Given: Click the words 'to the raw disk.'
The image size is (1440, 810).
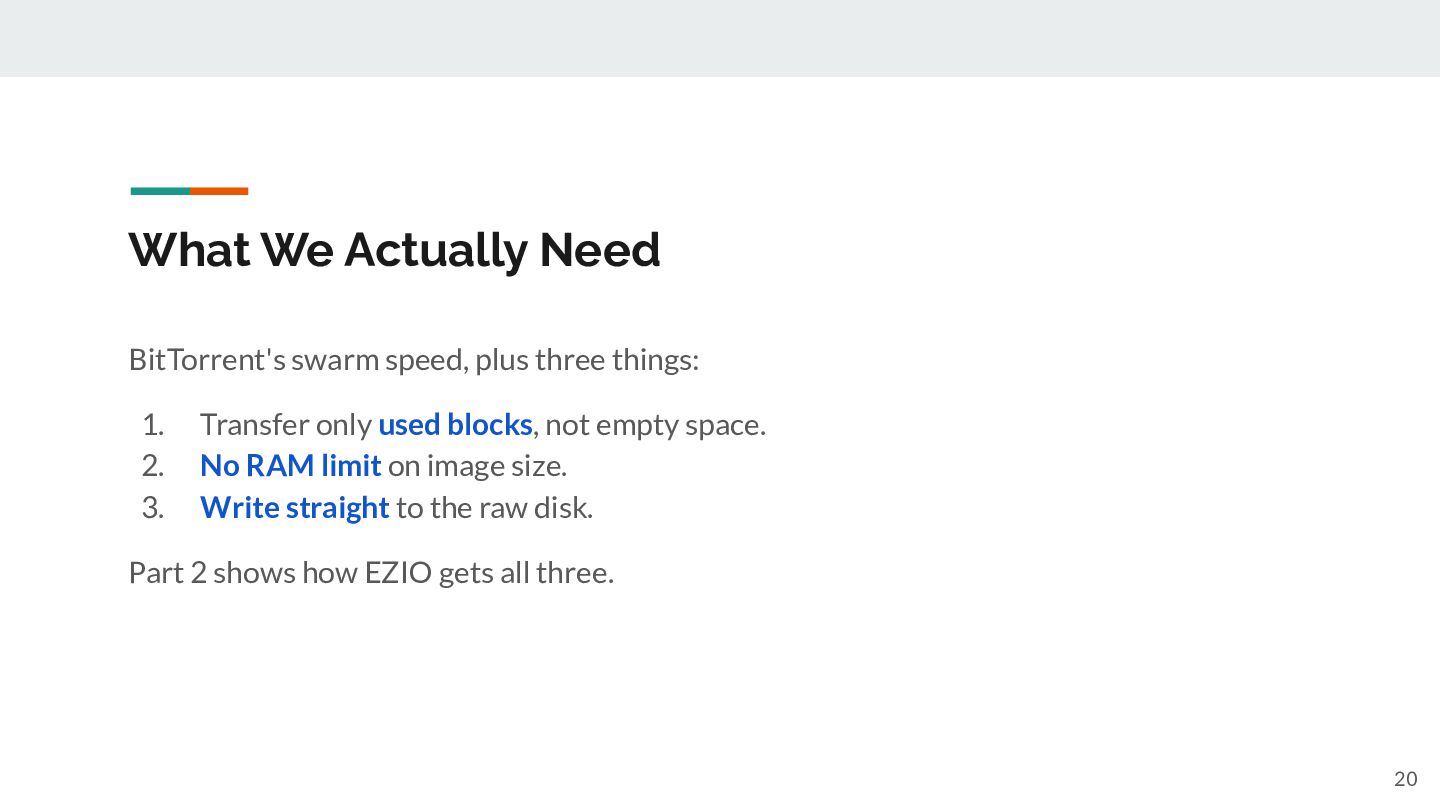Looking at the screenshot, I should click(x=495, y=508).
